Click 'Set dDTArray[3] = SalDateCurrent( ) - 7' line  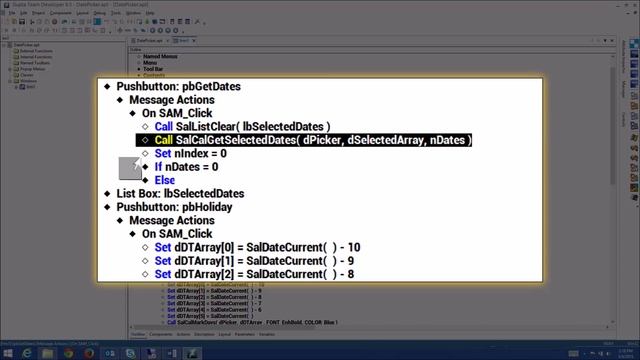(214, 303)
